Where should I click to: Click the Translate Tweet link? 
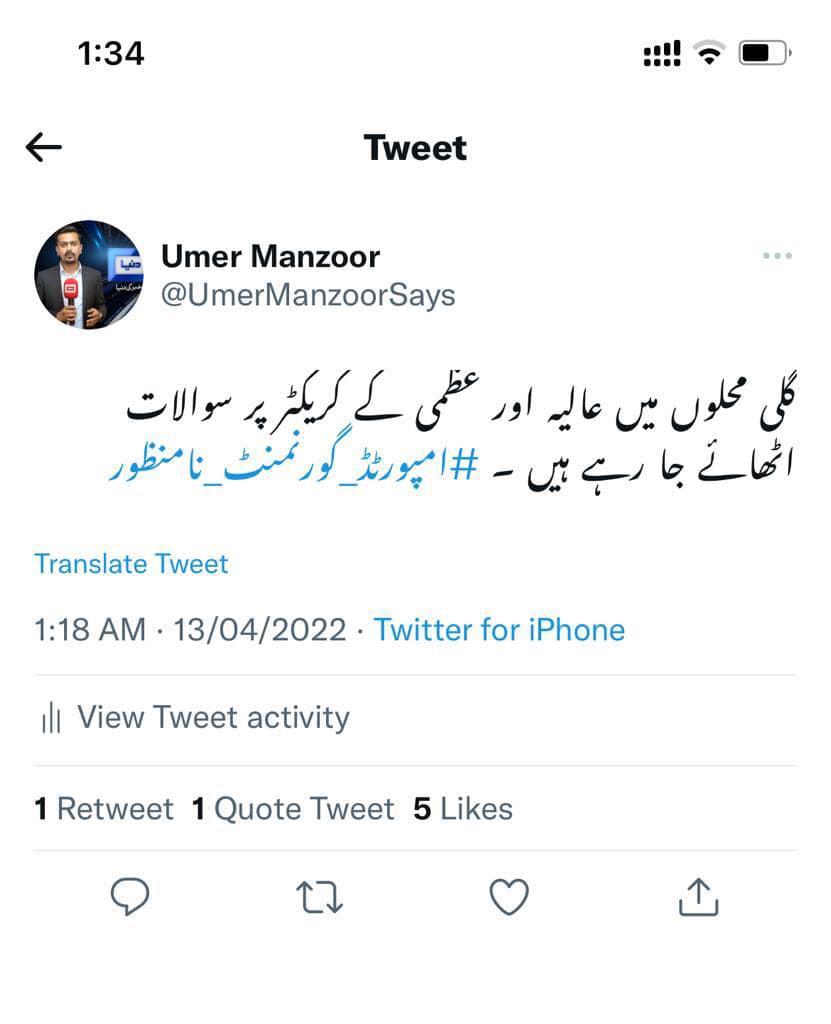coord(131,564)
